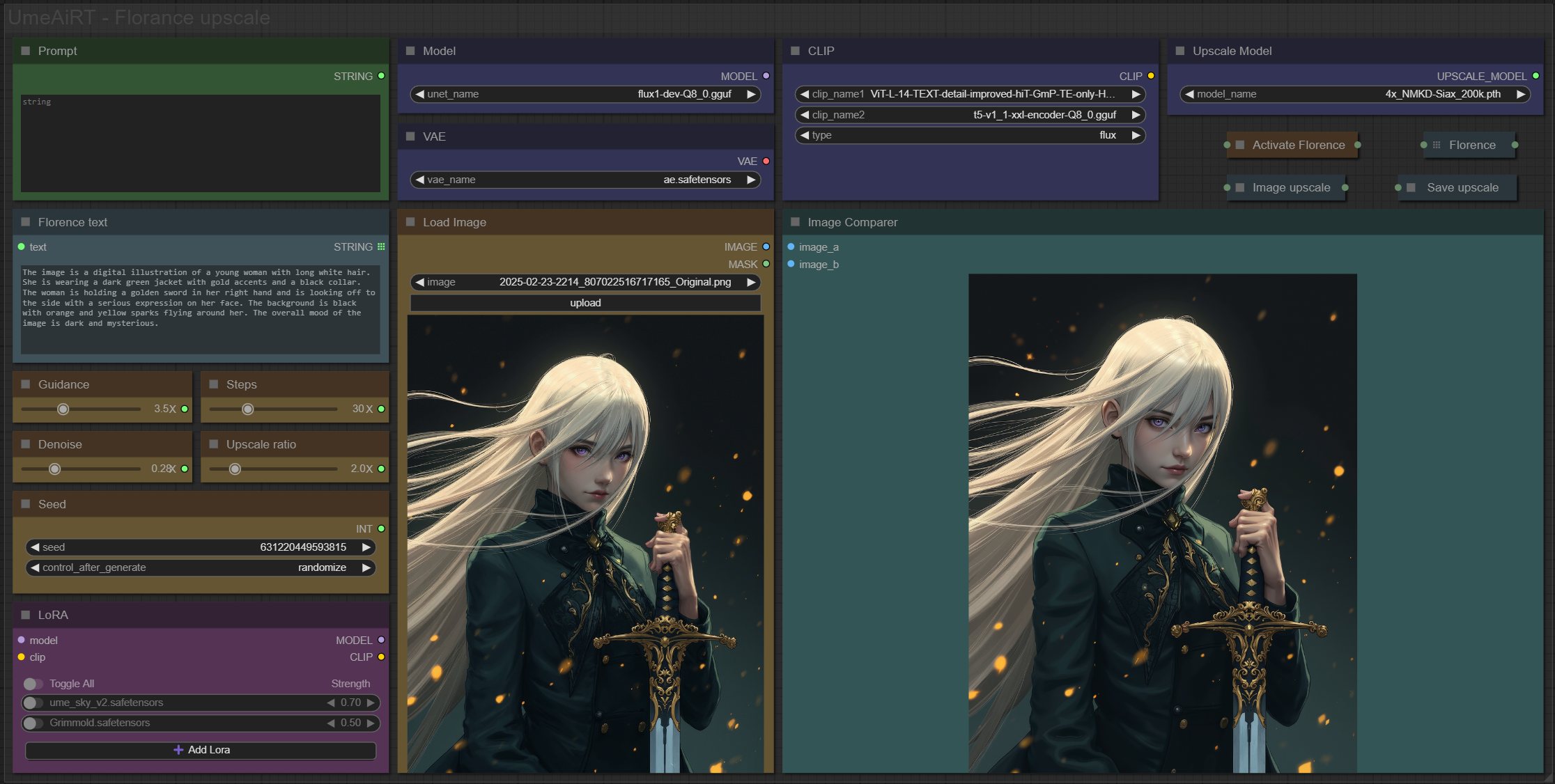The height and width of the screenshot is (784, 1555).
Task: Enable the Grimmold.safetensors LoRA toggle
Action: tap(33, 723)
